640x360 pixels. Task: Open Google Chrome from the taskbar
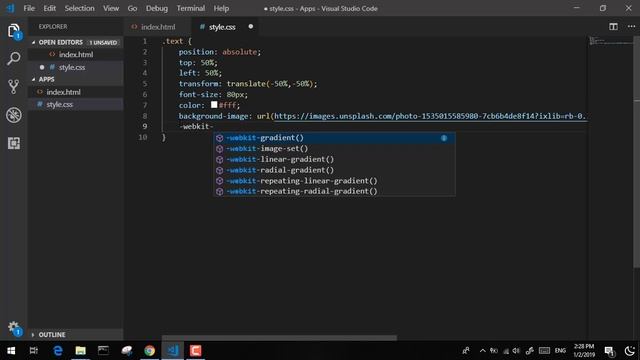tap(149, 351)
